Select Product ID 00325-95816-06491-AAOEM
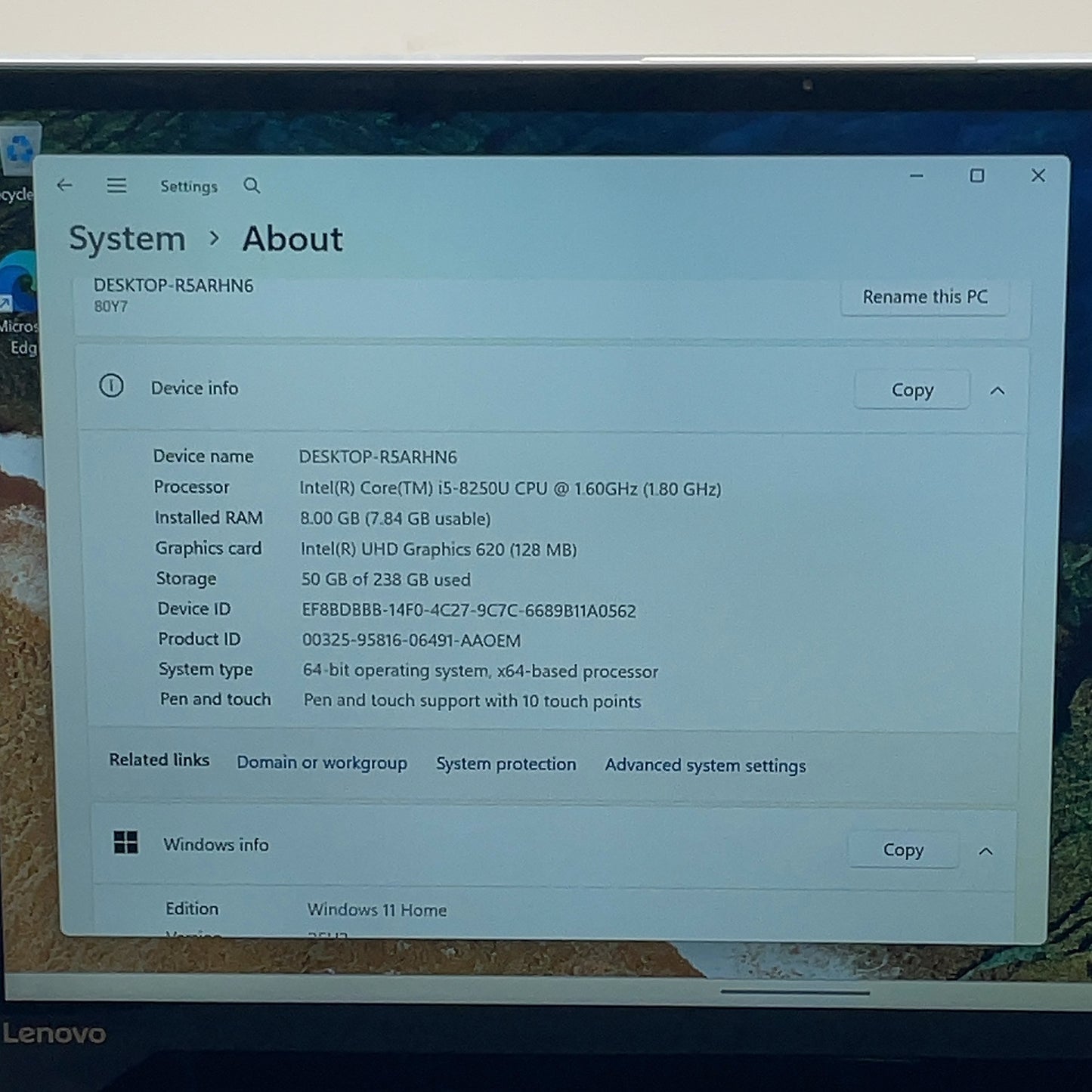Image resolution: width=1092 pixels, height=1092 pixels. pos(411,641)
